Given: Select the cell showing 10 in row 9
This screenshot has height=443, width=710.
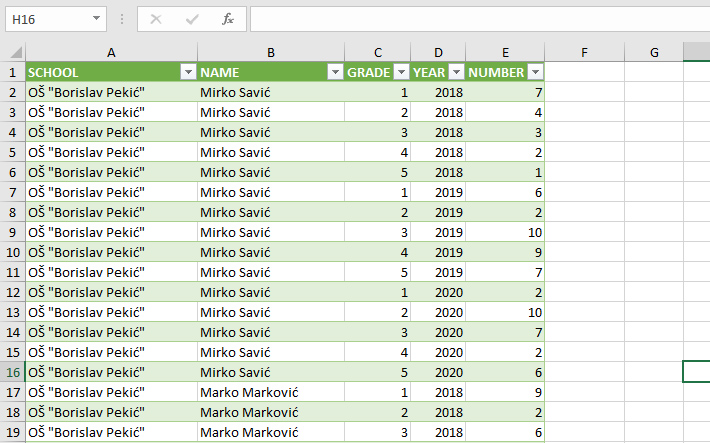Looking at the screenshot, I should [505, 232].
